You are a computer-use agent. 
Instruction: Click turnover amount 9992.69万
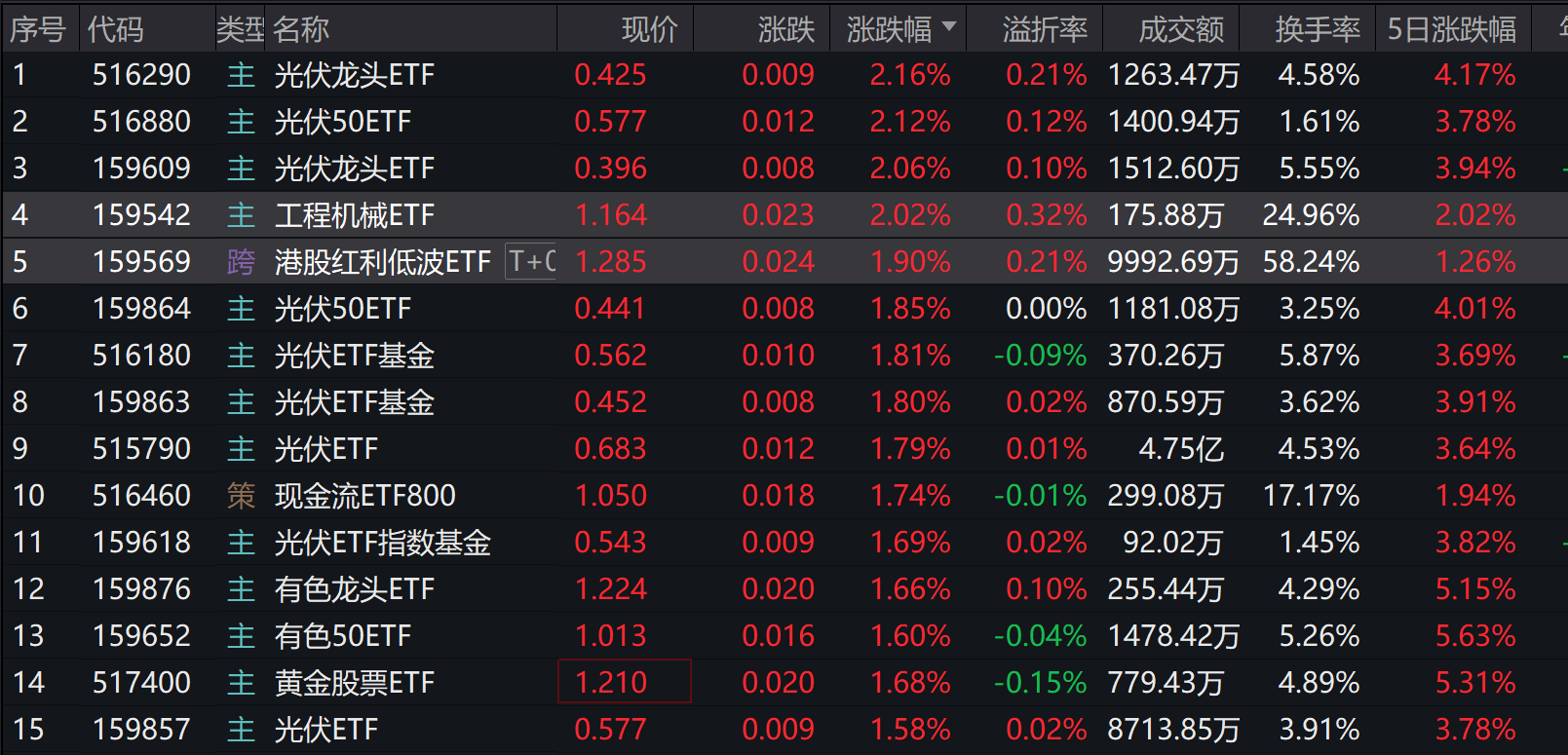tap(1173, 262)
